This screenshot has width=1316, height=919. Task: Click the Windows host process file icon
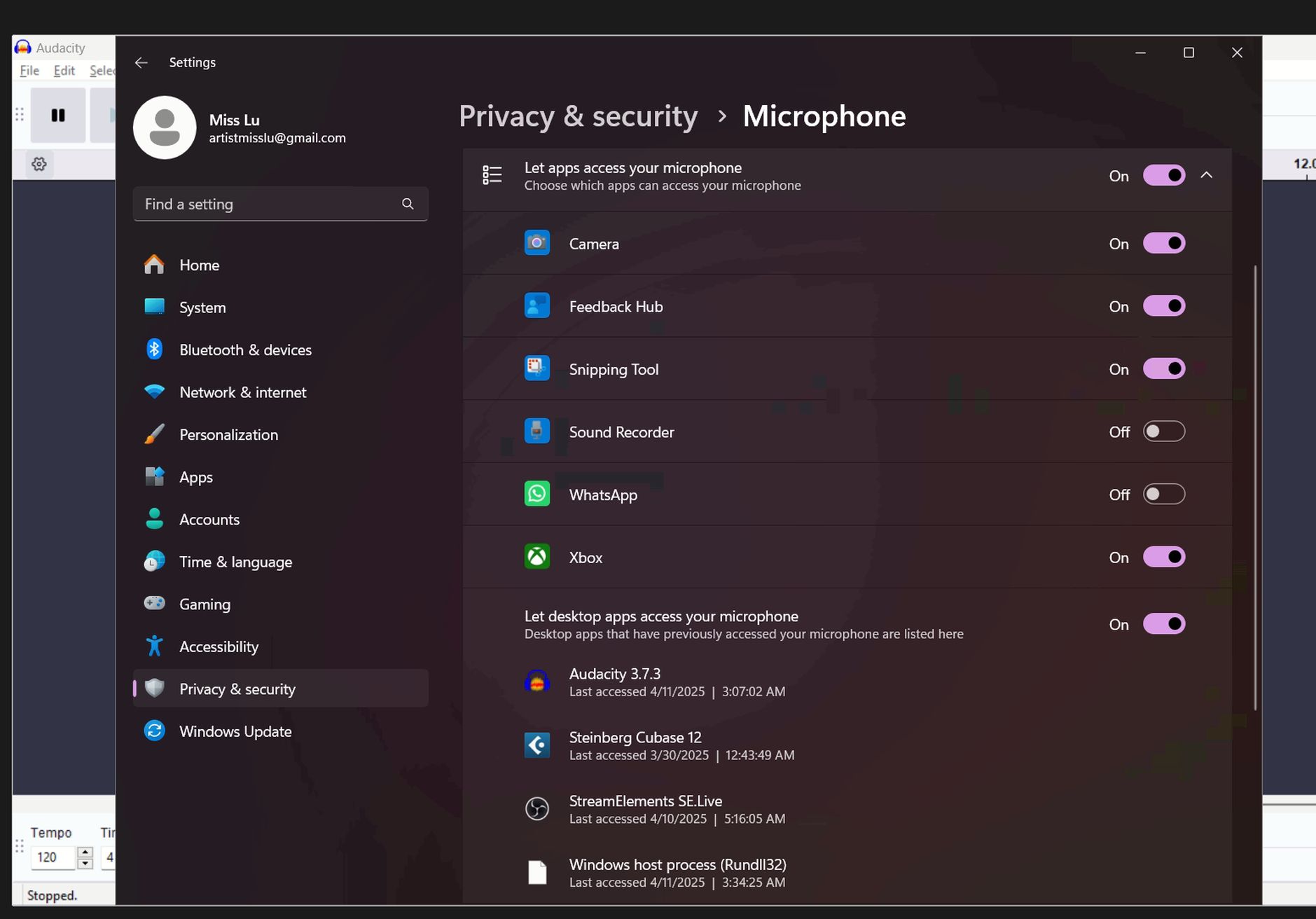point(537,873)
